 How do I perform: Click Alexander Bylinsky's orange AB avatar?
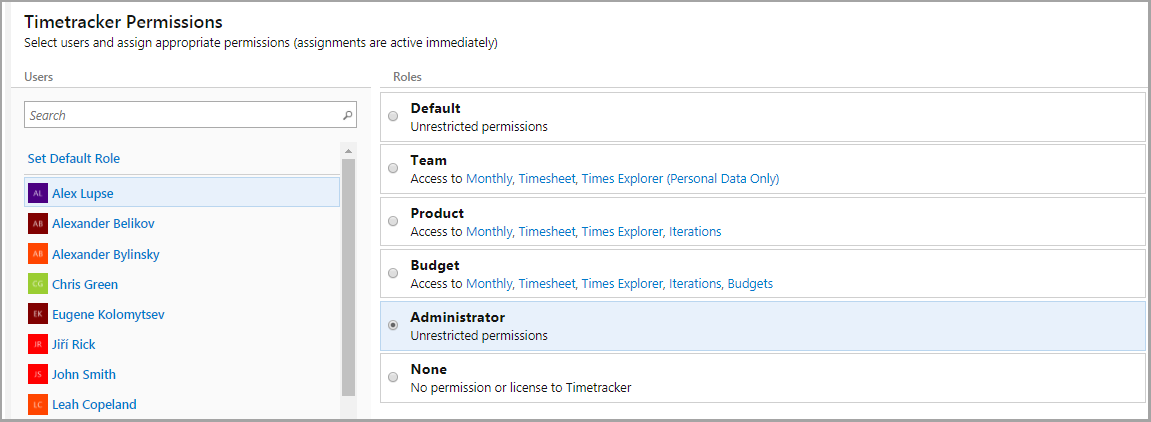pos(38,254)
